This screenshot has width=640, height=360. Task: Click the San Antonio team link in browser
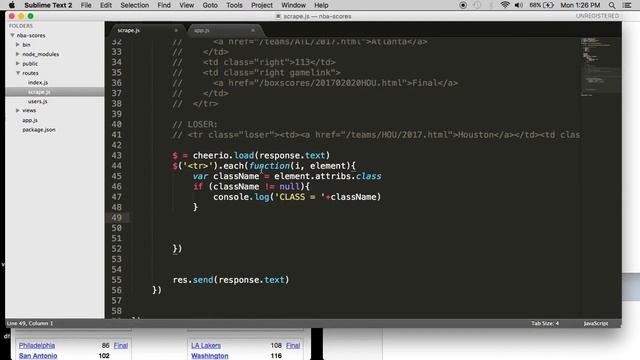38,356
